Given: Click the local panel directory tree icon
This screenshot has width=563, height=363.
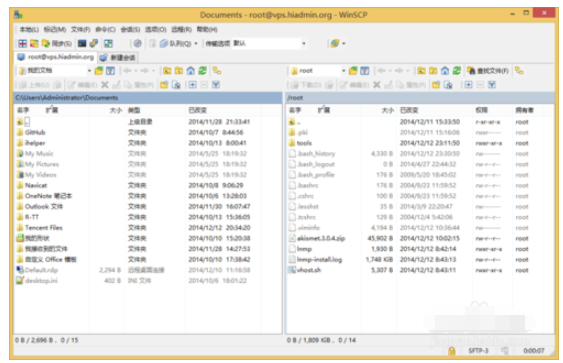Looking at the screenshot, I should 217,71.
